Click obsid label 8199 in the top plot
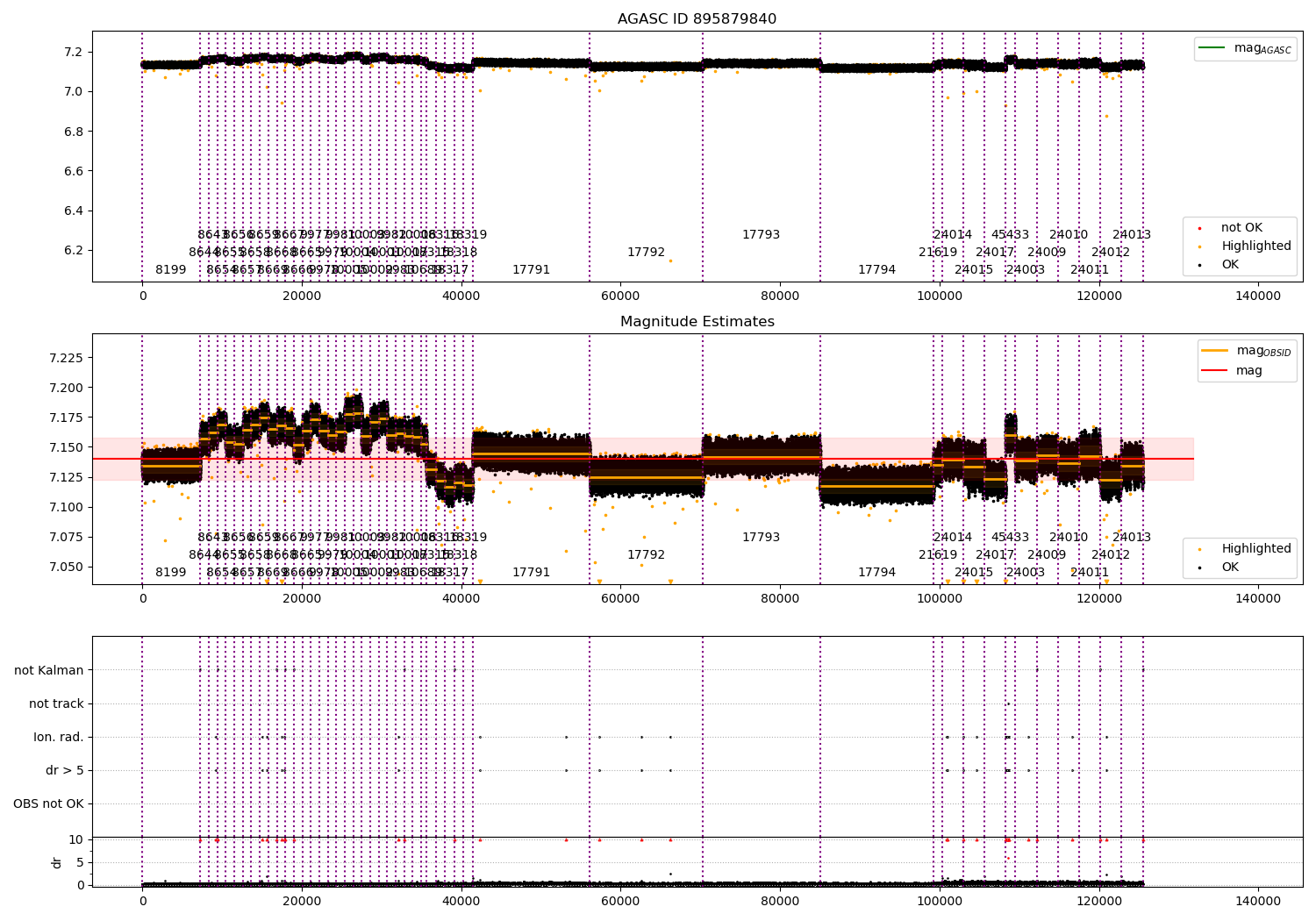The height and width of the screenshot is (921, 1316). [171, 270]
